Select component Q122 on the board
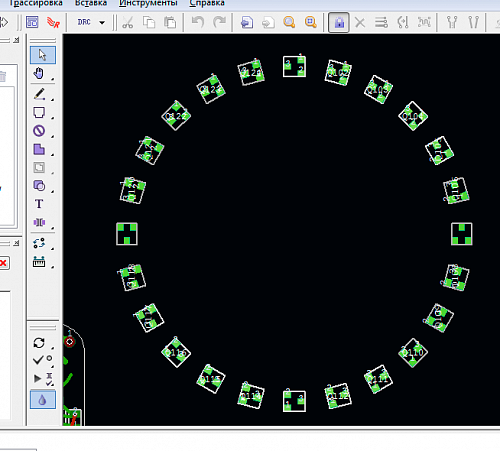Image resolution: width=500 pixels, height=451 pixels. coord(176,116)
